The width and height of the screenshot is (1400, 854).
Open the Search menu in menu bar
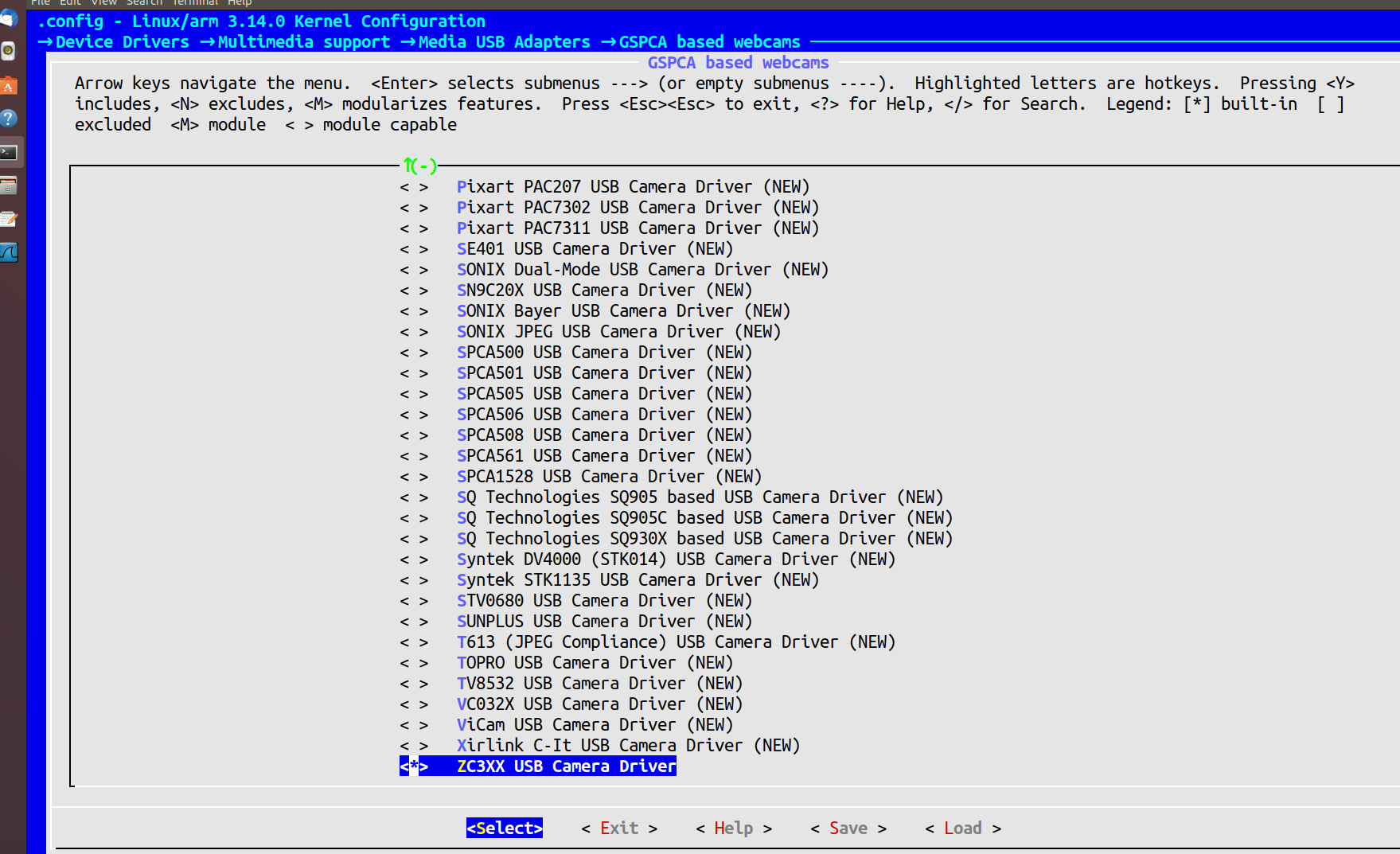144,3
